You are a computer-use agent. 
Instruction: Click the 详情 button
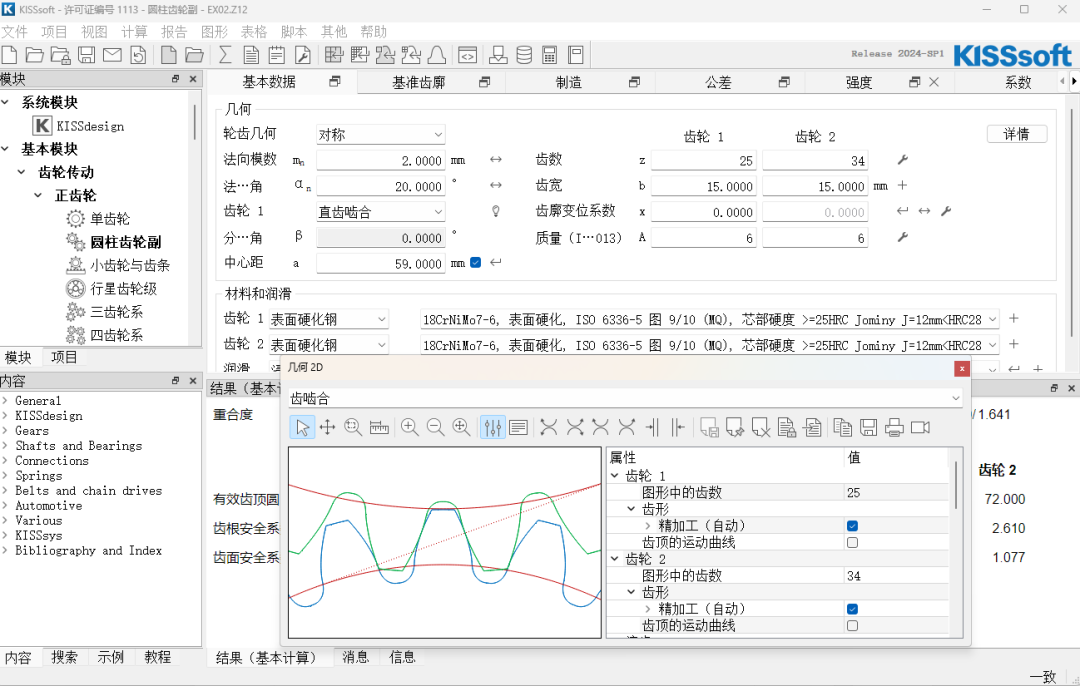(x=1016, y=134)
